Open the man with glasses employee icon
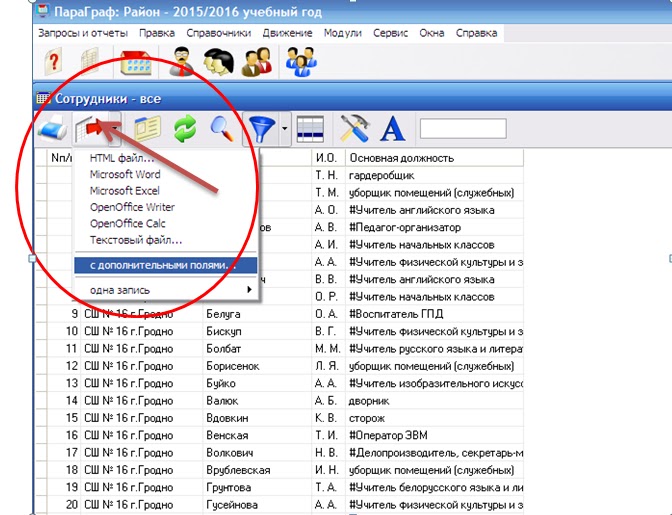The height and width of the screenshot is (515, 672). coord(182,62)
